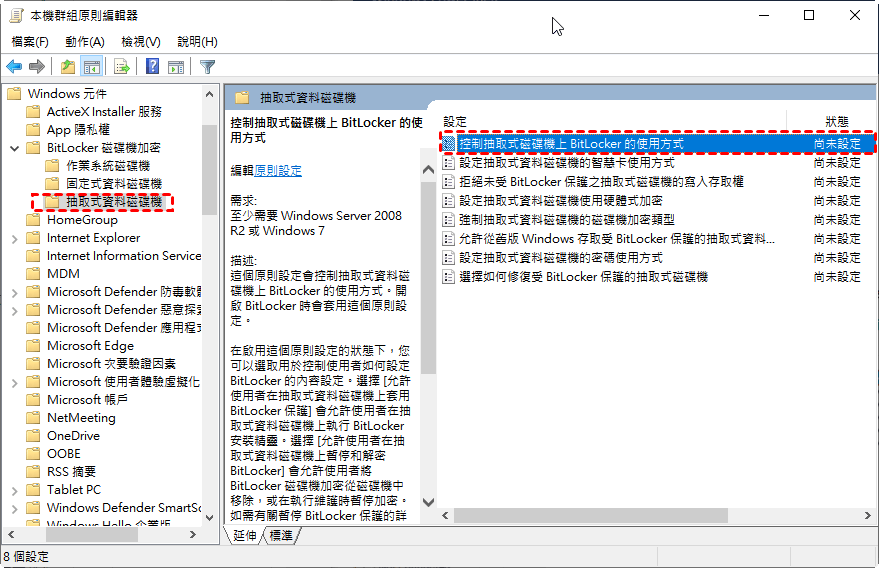Select MDM in the tree

pyautogui.click(x=63, y=274)
